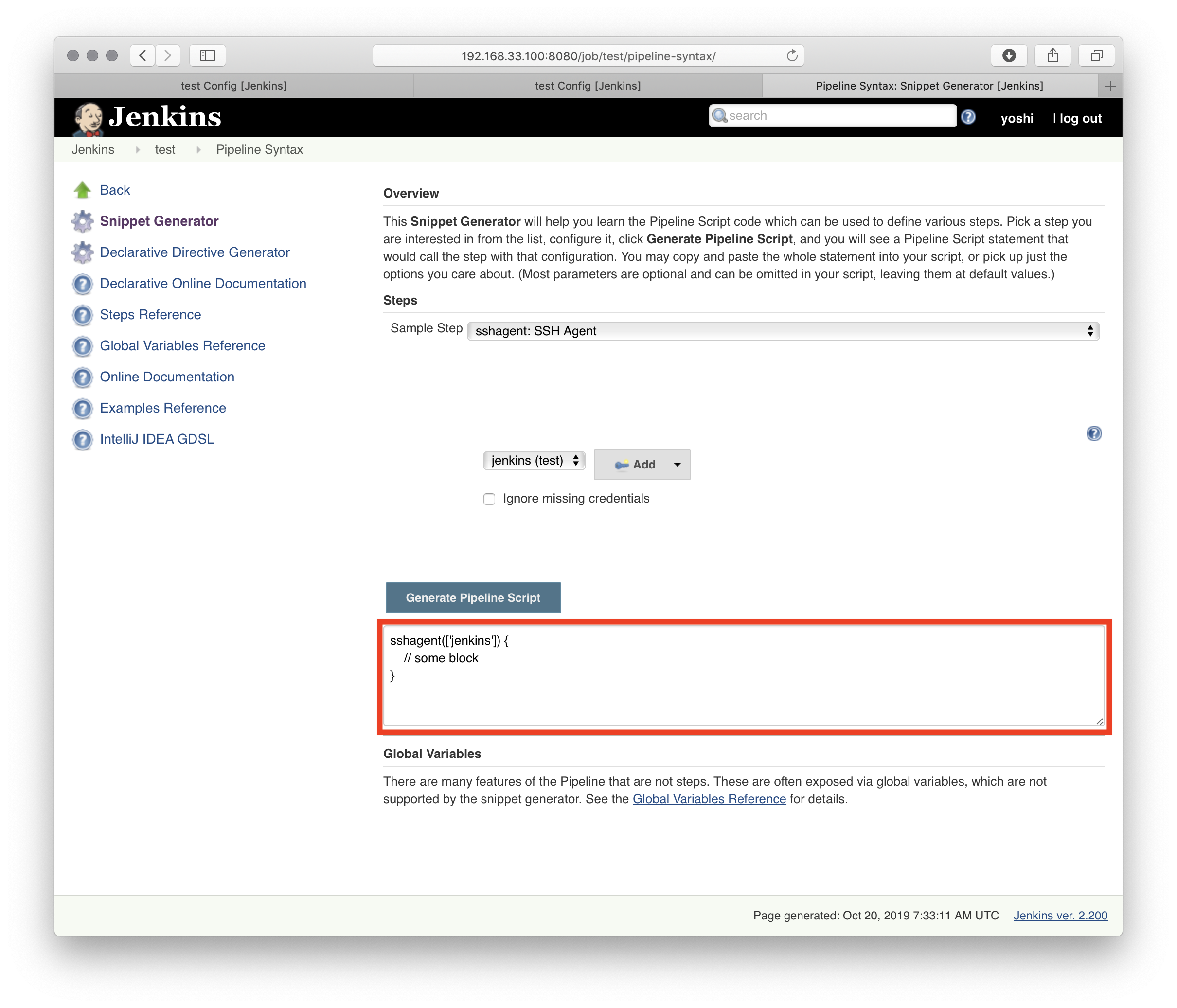This screenshot has width=1177, height=1008.
Task: Open the Steps Reference link
Action: pos(151,315)
